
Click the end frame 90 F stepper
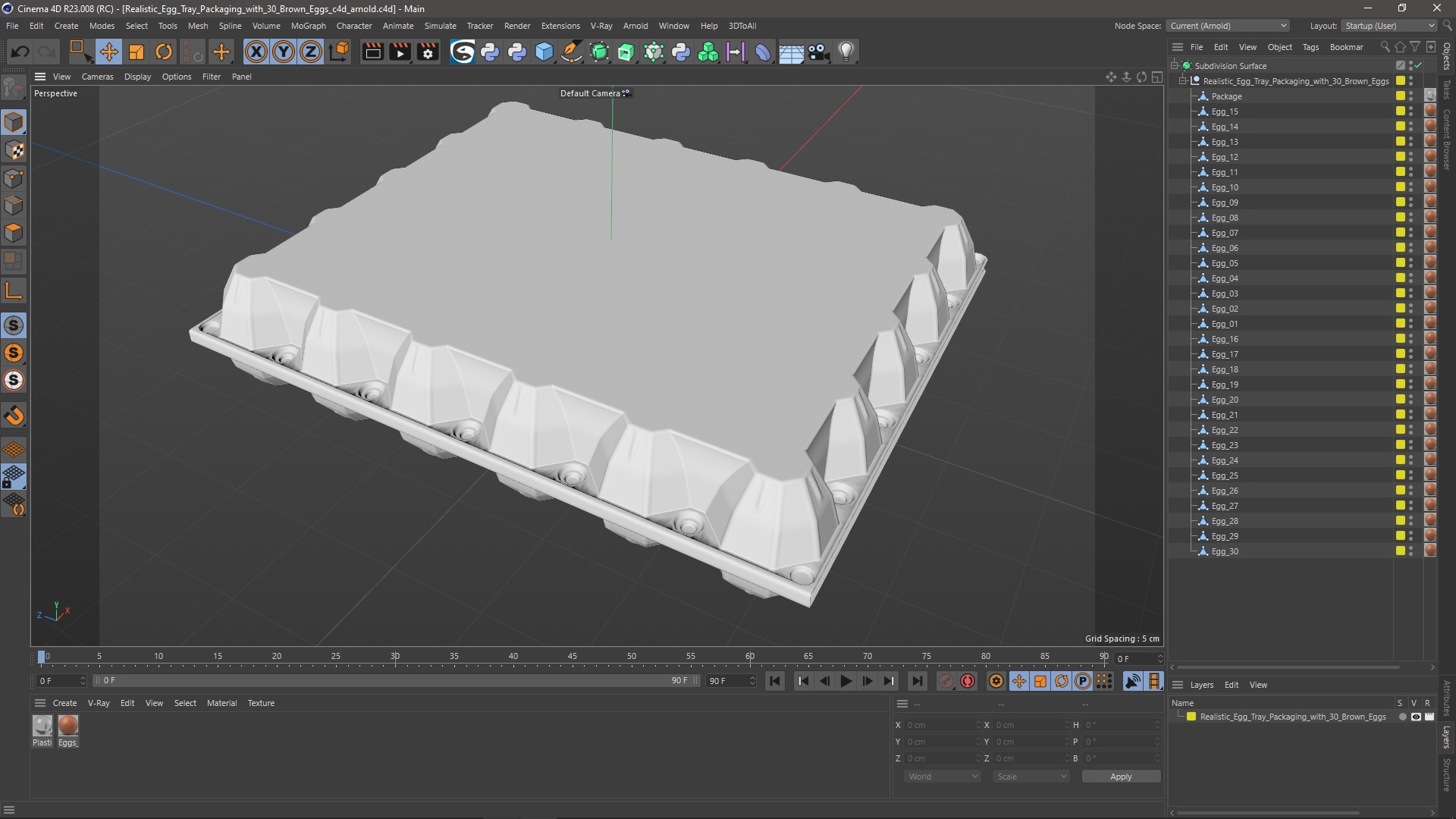pyautogui.click(x=752, y=681)
